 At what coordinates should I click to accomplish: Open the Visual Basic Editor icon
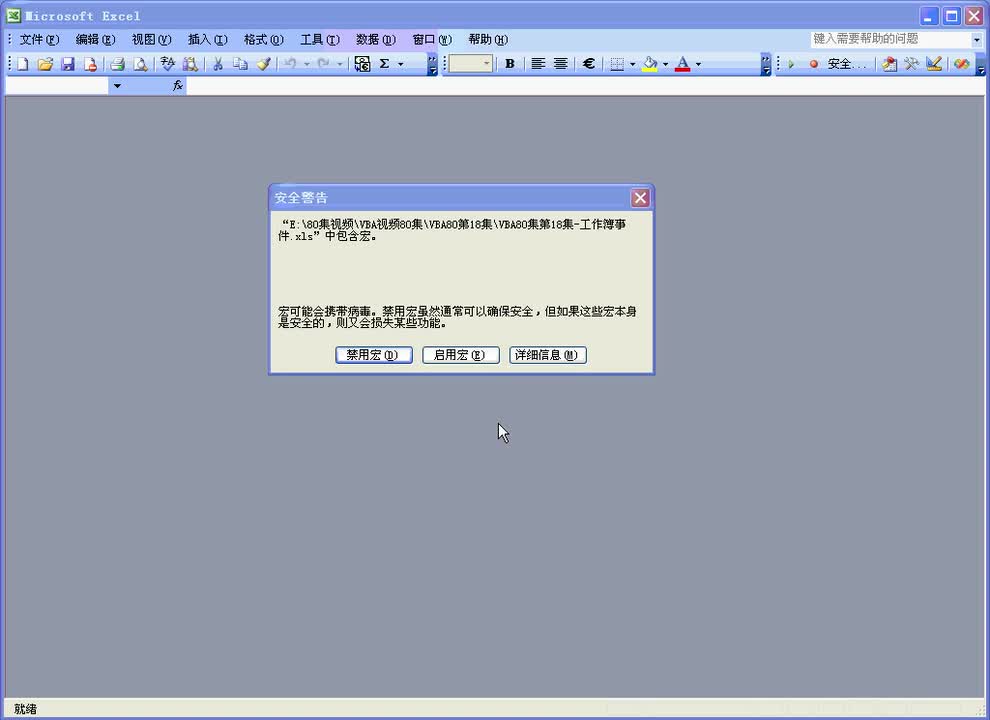[x=890, y=64]
